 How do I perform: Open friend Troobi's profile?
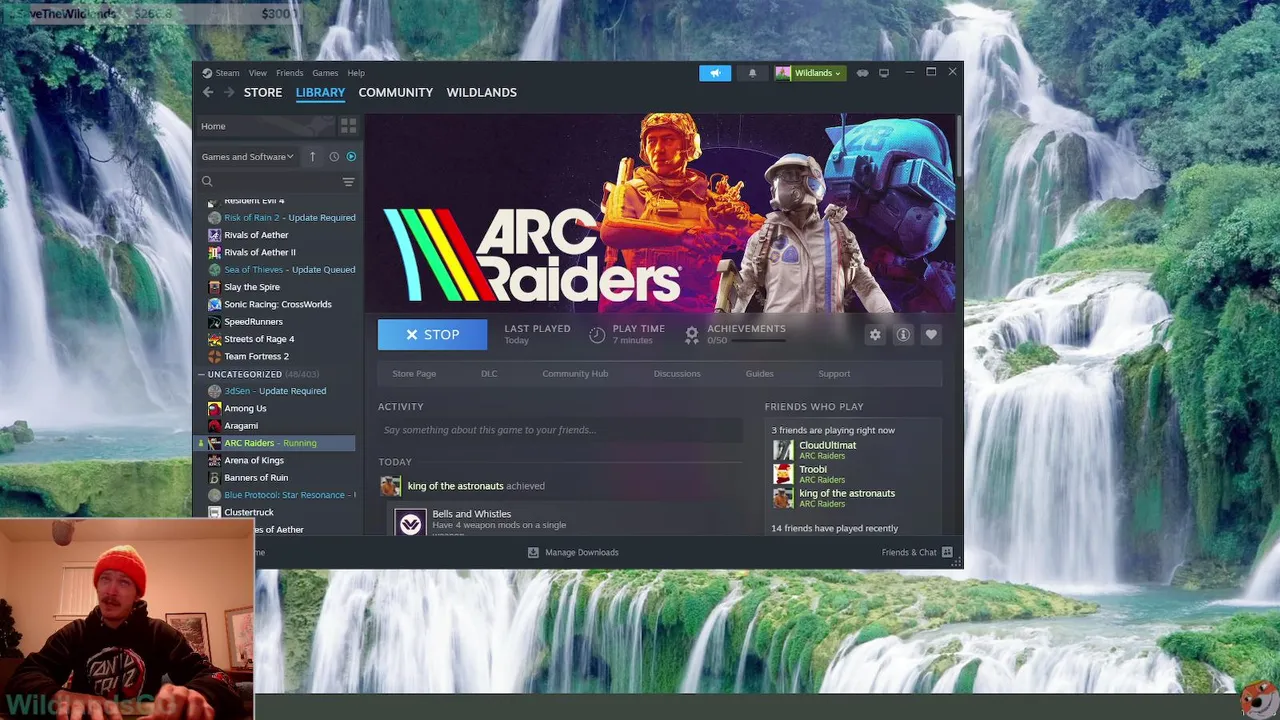pos(813,469)
